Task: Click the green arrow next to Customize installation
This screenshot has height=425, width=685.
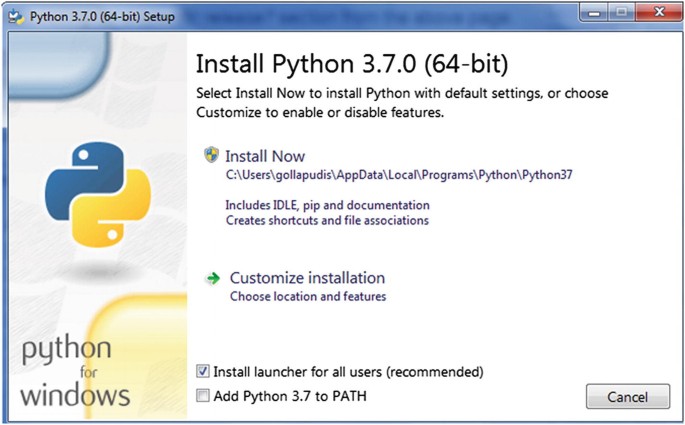Action: (x=213, y=278)
